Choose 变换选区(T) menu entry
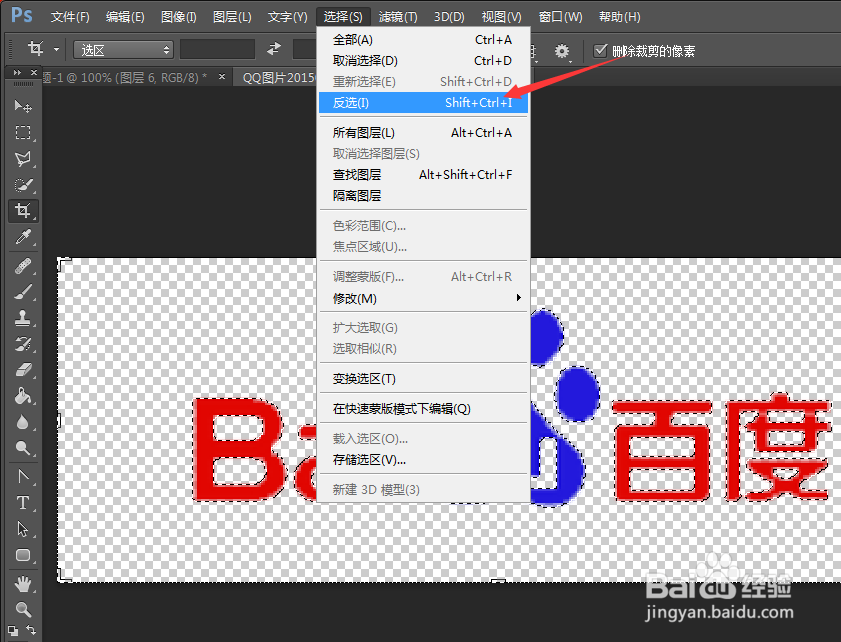The height and width of the screenshot is (642, 841). 423,379
